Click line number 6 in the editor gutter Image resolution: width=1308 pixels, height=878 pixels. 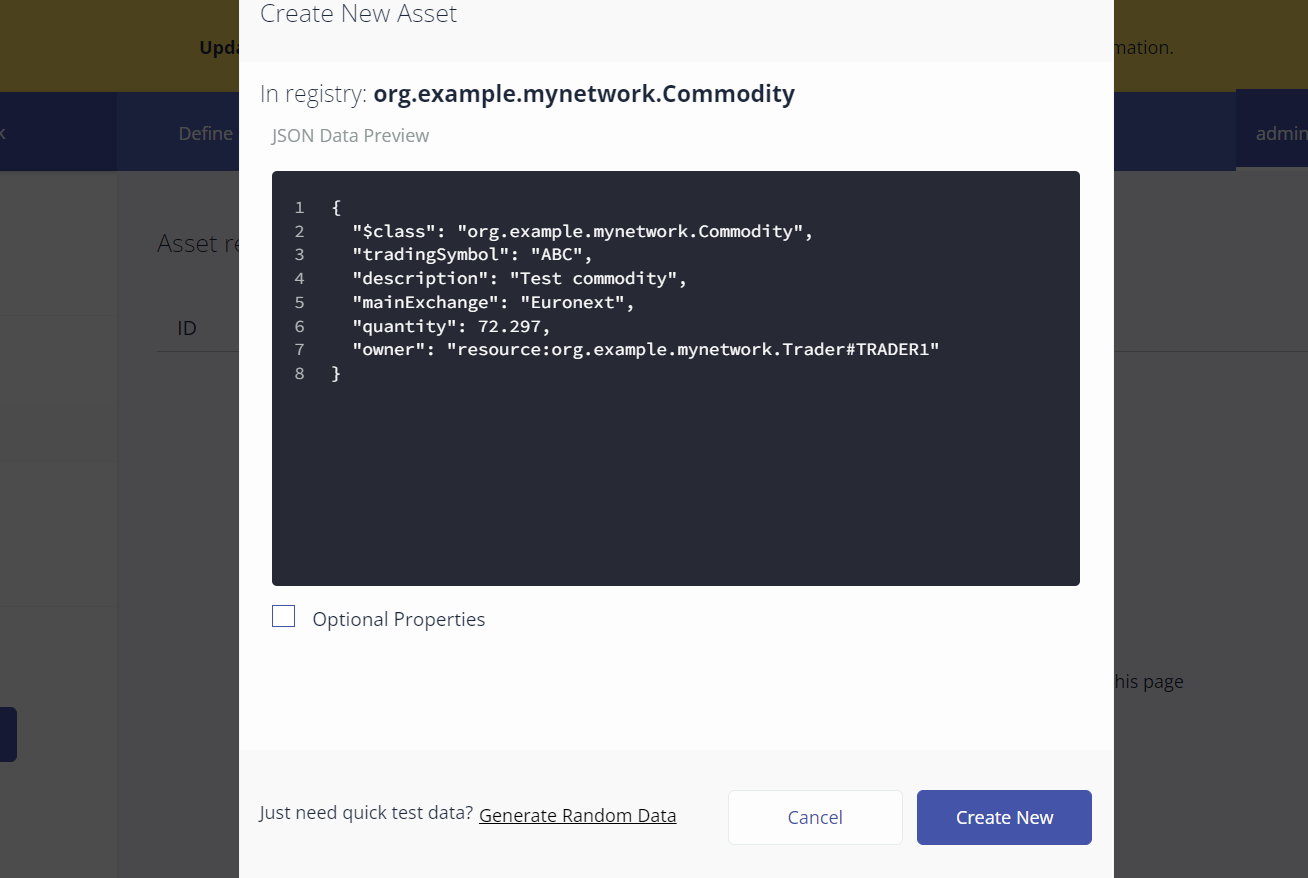point(299,326)
